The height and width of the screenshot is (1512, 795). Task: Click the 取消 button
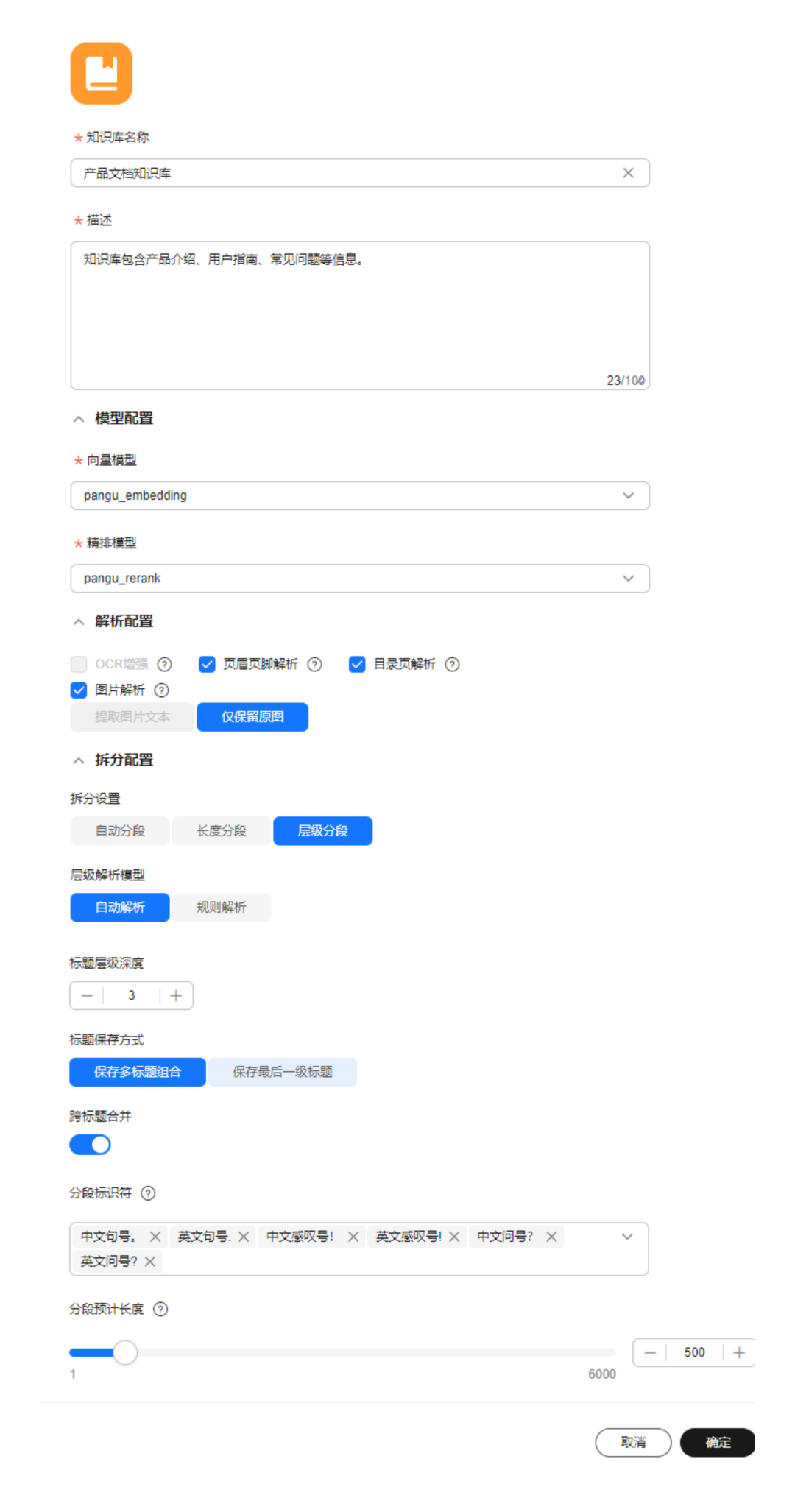tap(633, 1443)
